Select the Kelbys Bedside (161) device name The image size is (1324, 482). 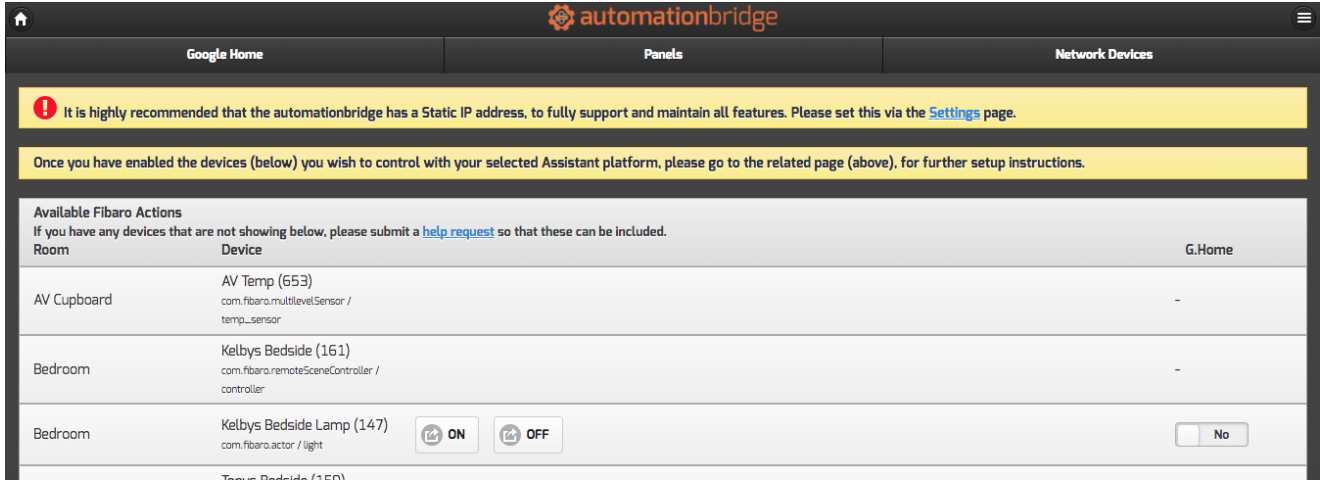pyautogui.click(x=285, y=351)
